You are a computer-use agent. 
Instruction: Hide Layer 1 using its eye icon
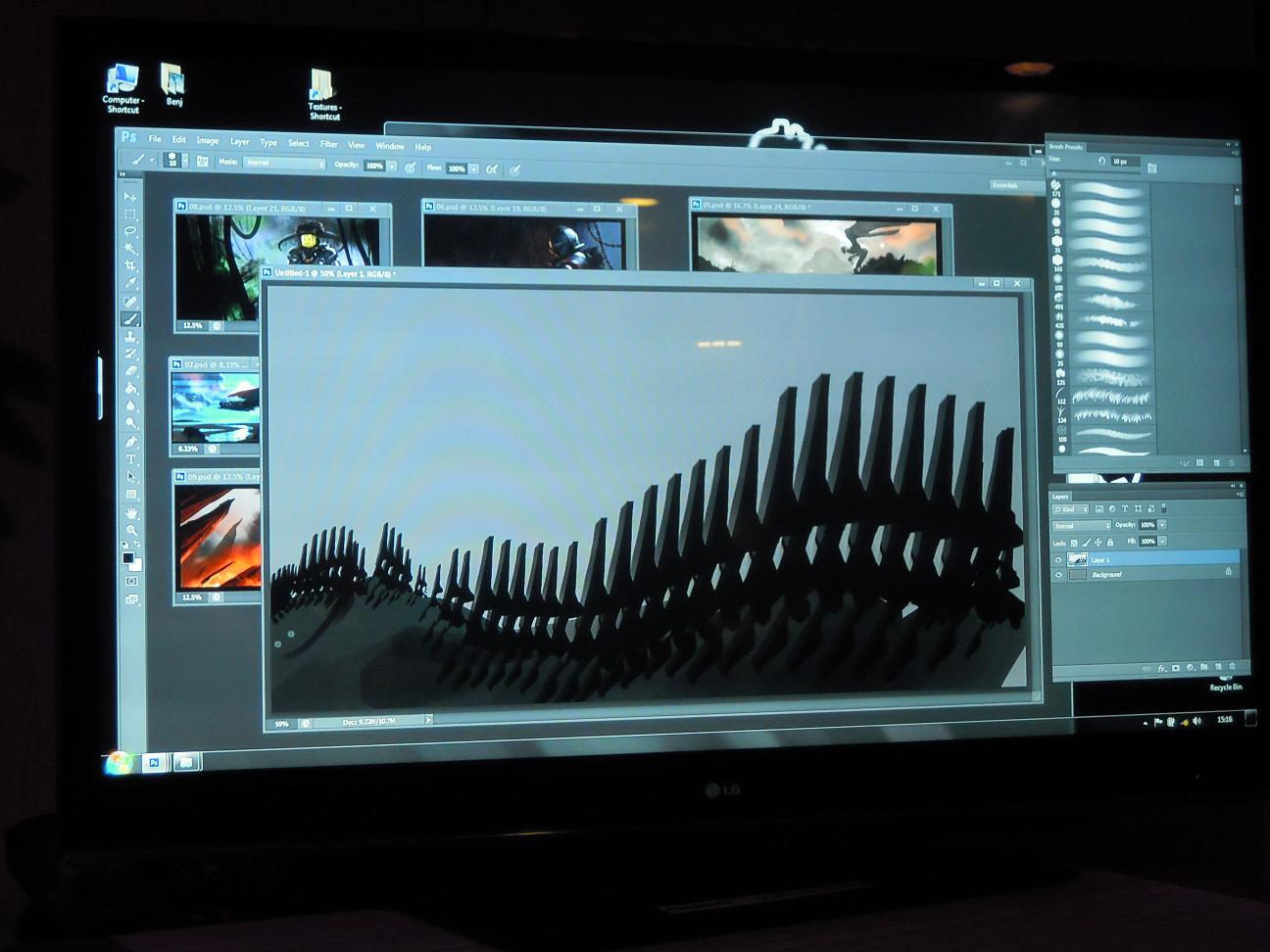coord(1058,559)
